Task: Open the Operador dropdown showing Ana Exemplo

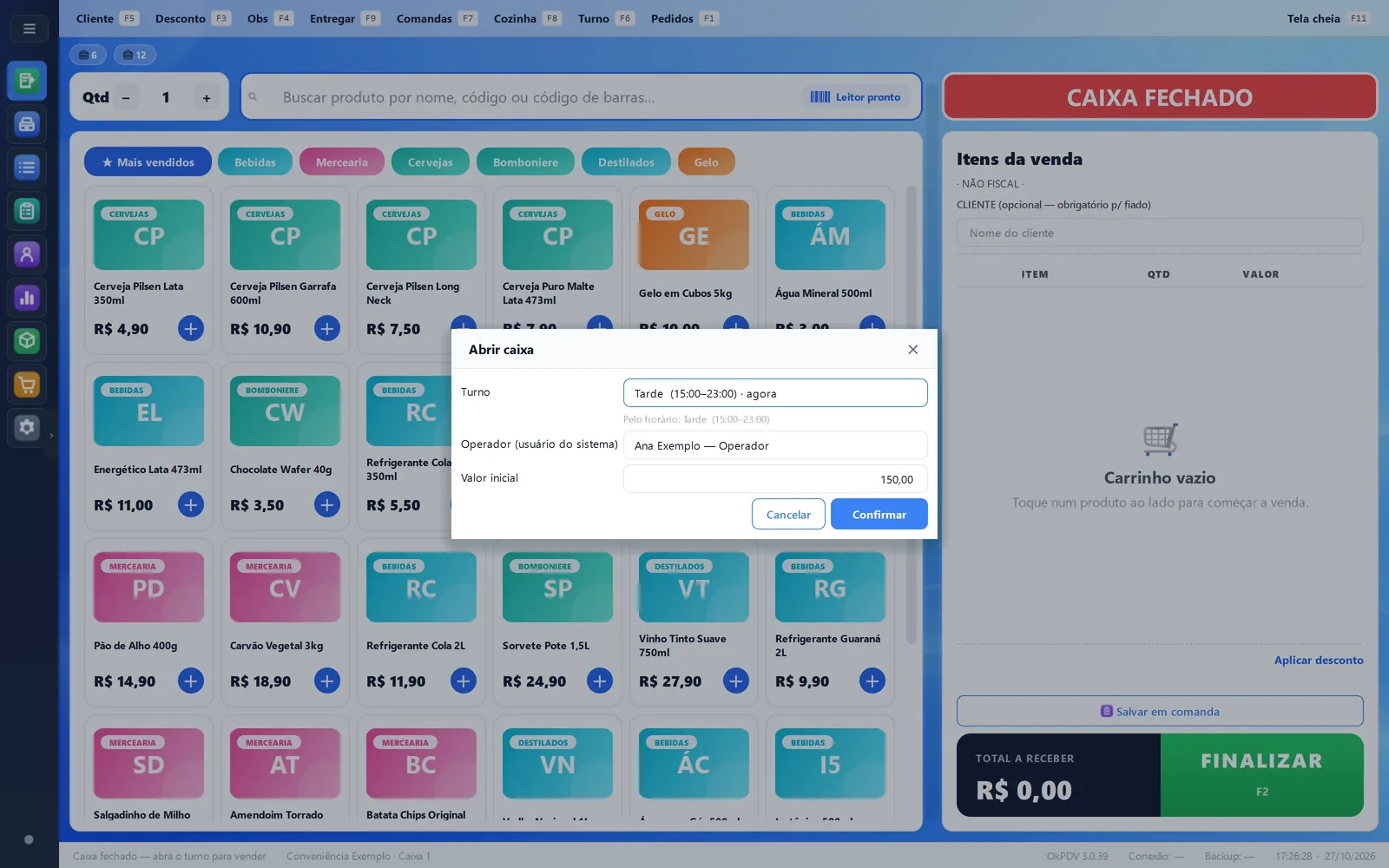Action: [x=775, y=445]
